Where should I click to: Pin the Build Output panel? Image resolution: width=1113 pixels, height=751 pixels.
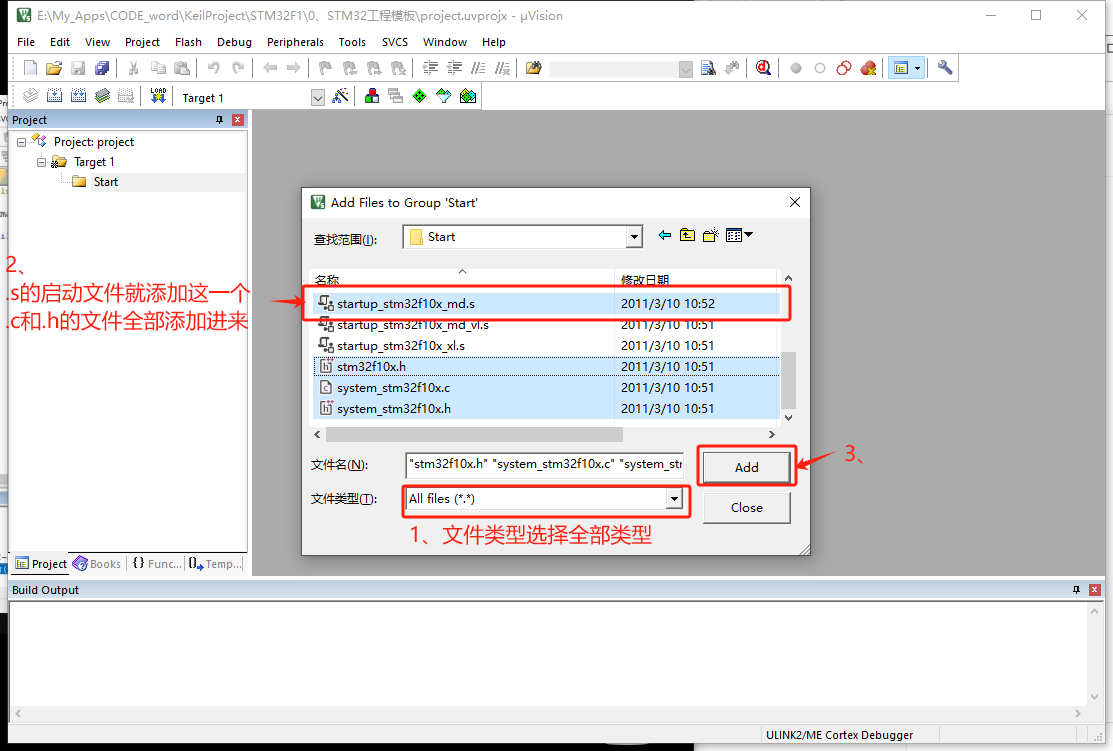click(1076, 590)
